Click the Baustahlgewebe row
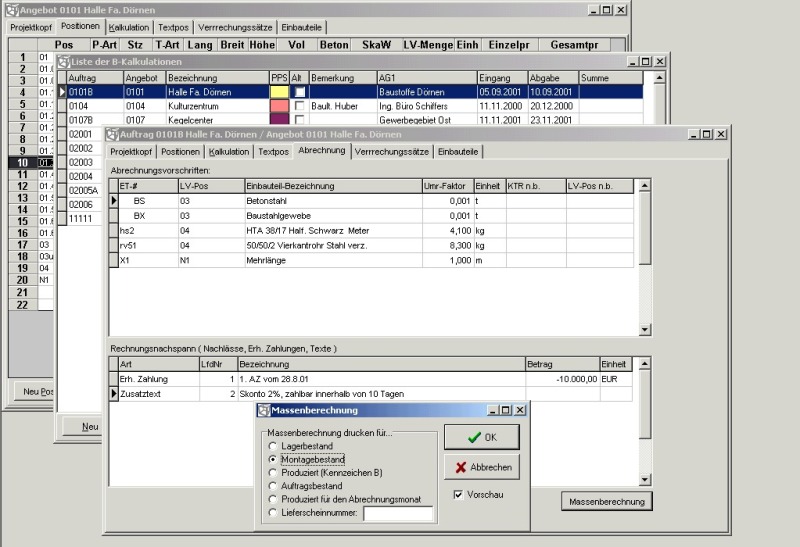The height and width of the screenshot is (547, 800). coord(371,216)
